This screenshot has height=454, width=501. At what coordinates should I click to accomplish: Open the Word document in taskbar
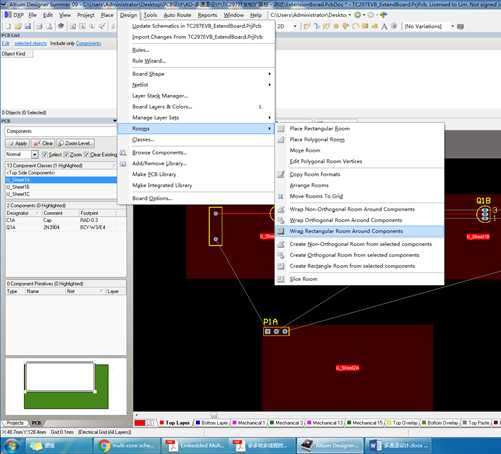(x=397, y=446)
